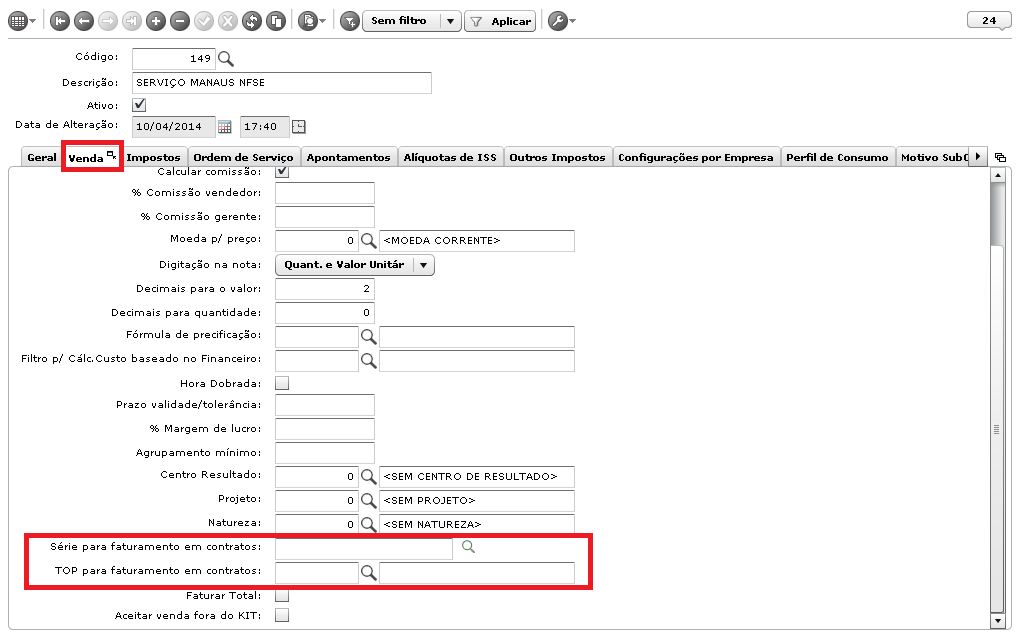This screenshot has height=638, width=1021.
Task: Toggle Calcular comissão checkbox
Action: pos(282,172)
